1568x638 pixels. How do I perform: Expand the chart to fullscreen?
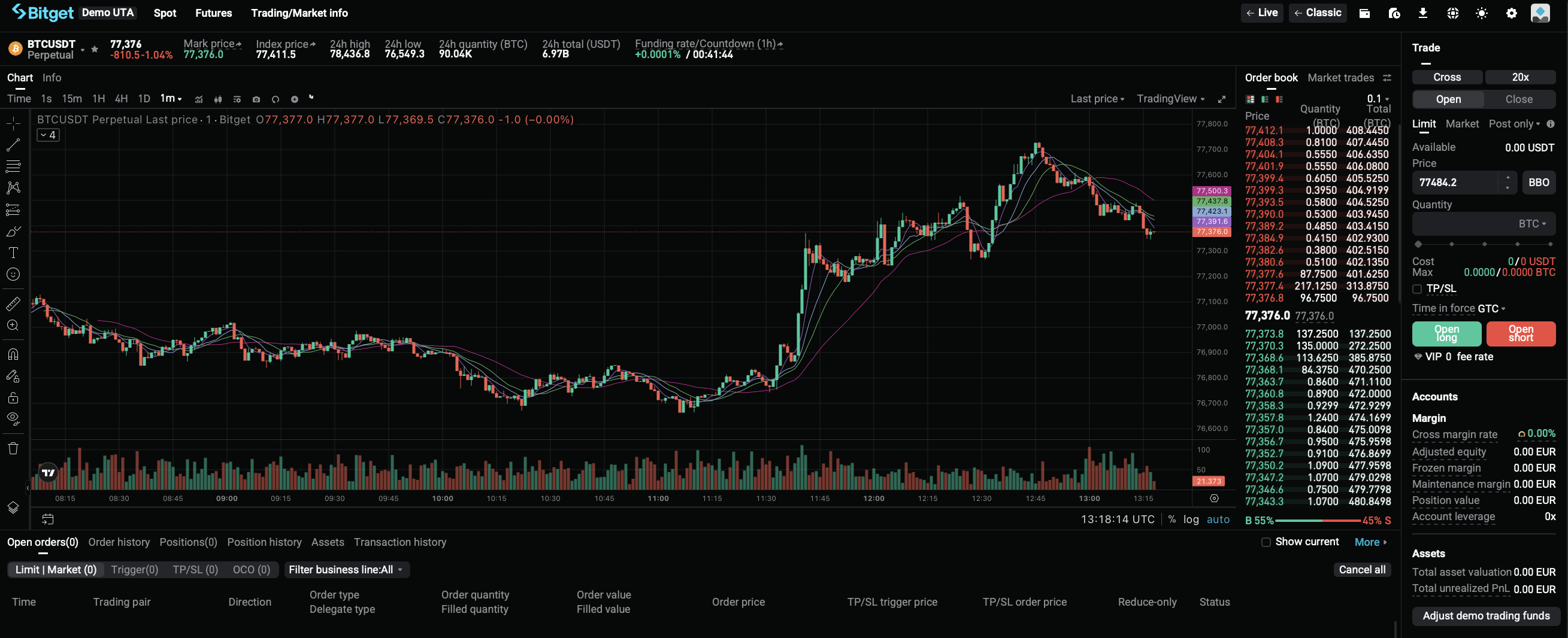[x=1221, y=99]
